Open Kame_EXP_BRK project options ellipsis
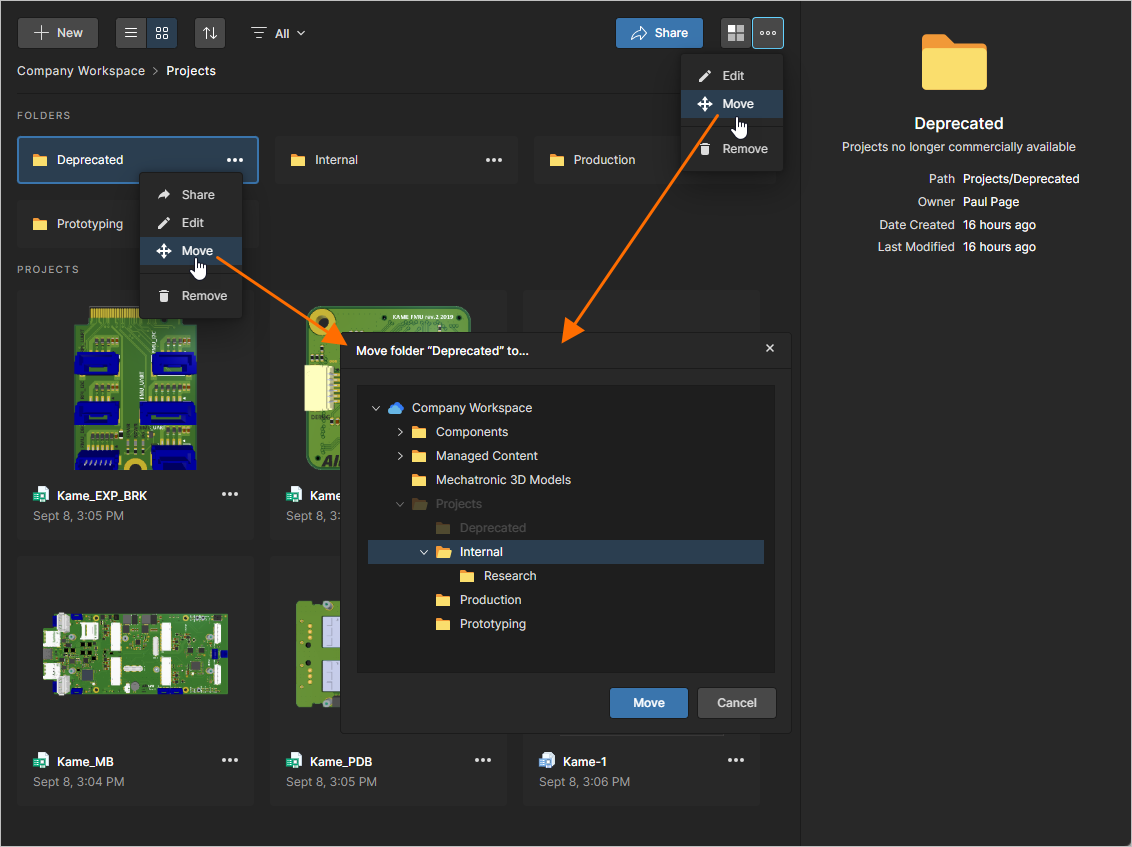Viewport: 1132px width, 847px height. pyautogui.click(x=230, y=495)
